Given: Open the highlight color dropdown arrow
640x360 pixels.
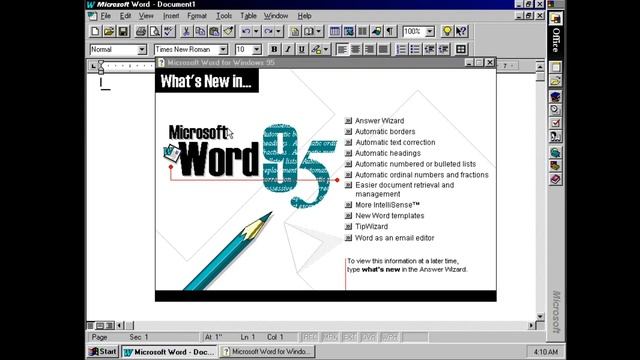Looking at the screenshot, I should [326, 49].
